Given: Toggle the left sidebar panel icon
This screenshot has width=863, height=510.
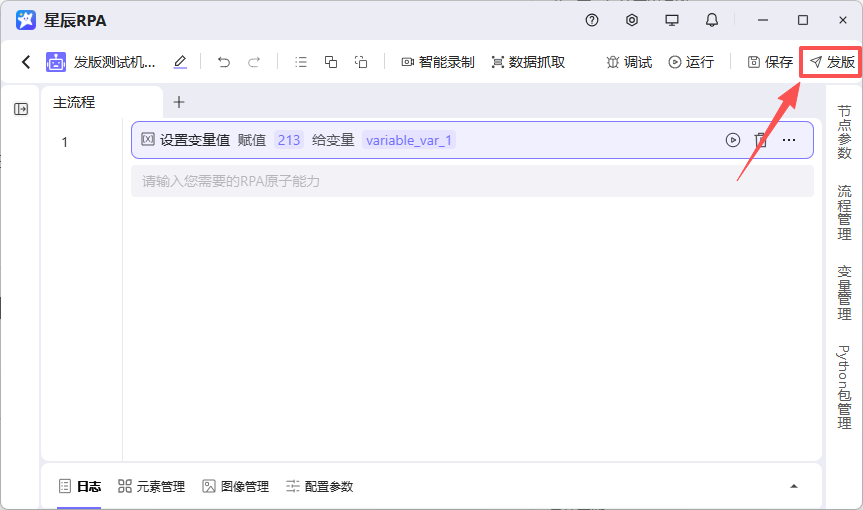Looking at the screenshot, I should pos(21,109).
